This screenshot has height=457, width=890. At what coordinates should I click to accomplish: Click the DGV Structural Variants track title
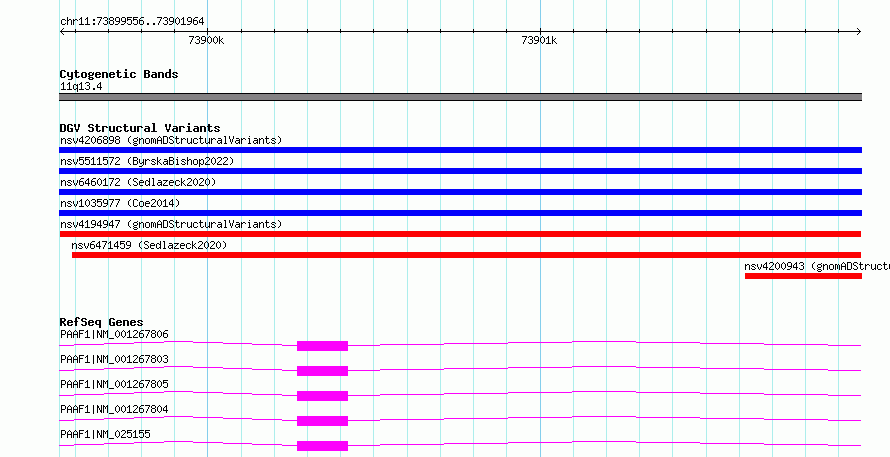point(140,128)
